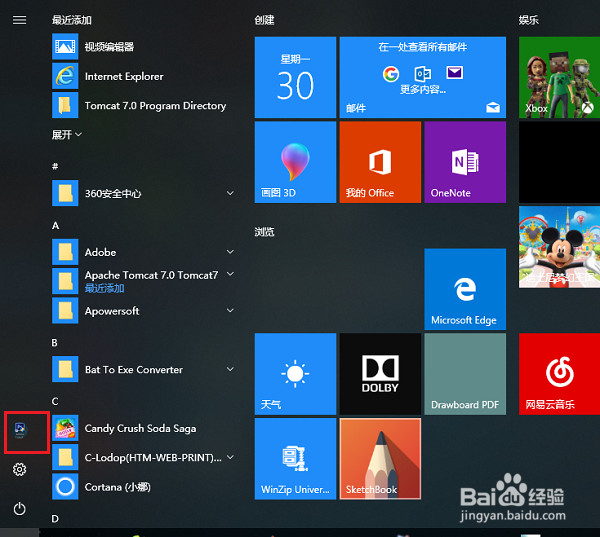Screen dimensions: 600x537
Task: Open the SketchBook tile
Action: click(x=380, y=459)
